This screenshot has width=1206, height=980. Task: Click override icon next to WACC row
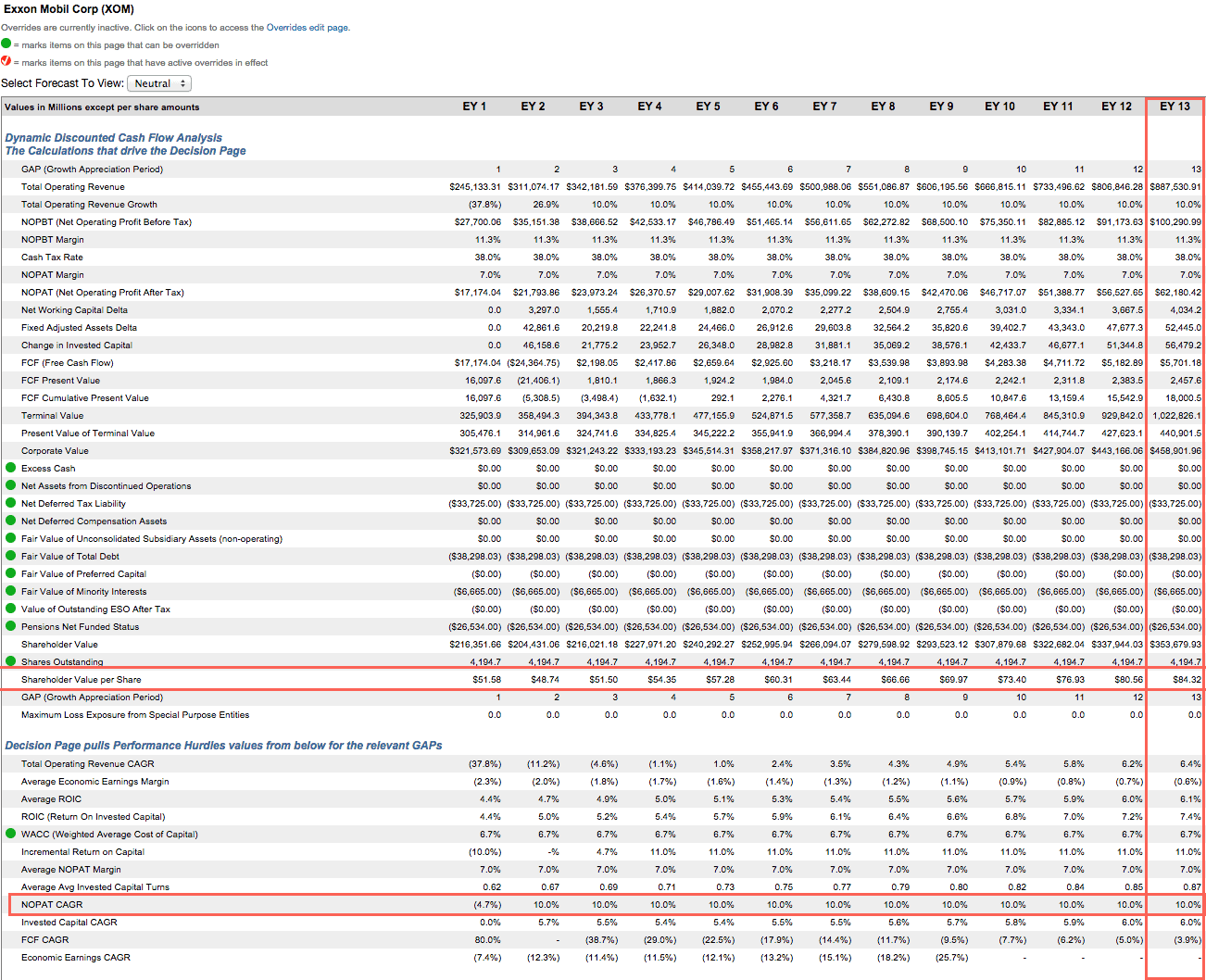point(11,834)
